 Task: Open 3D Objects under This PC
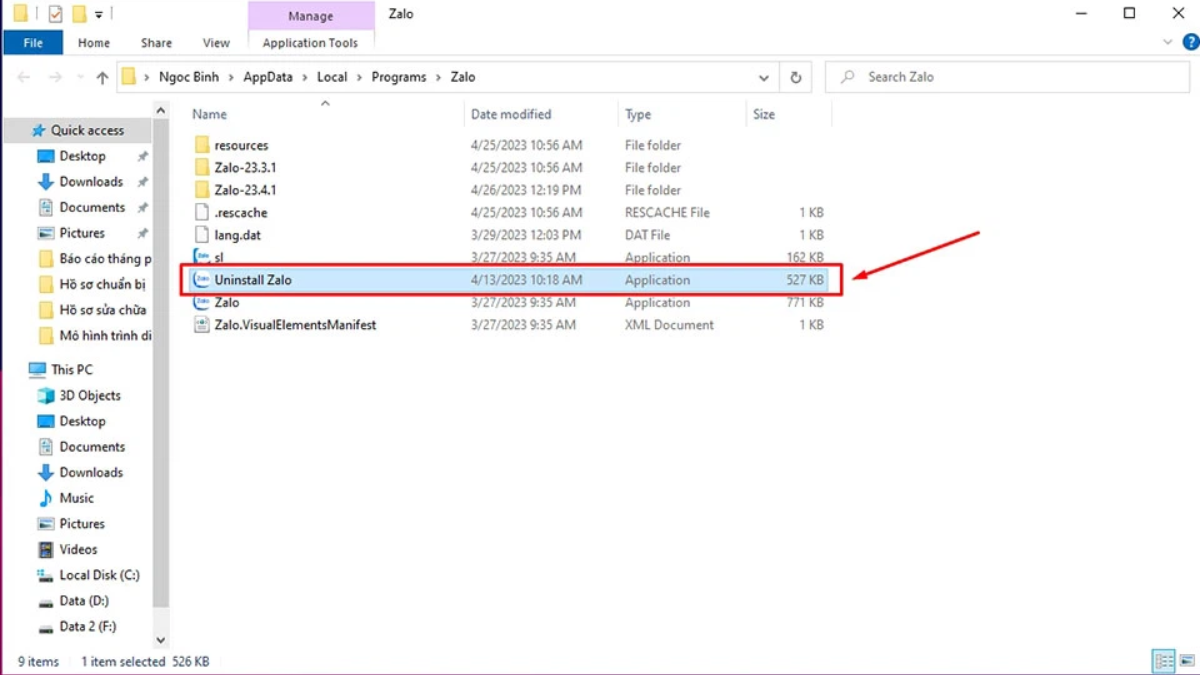click(x=90, y=395)
